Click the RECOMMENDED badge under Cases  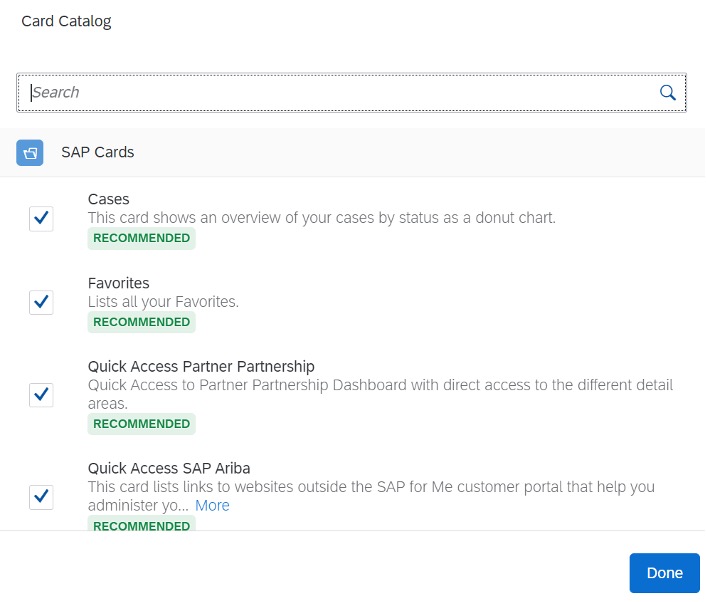click(x=141, y=238)
